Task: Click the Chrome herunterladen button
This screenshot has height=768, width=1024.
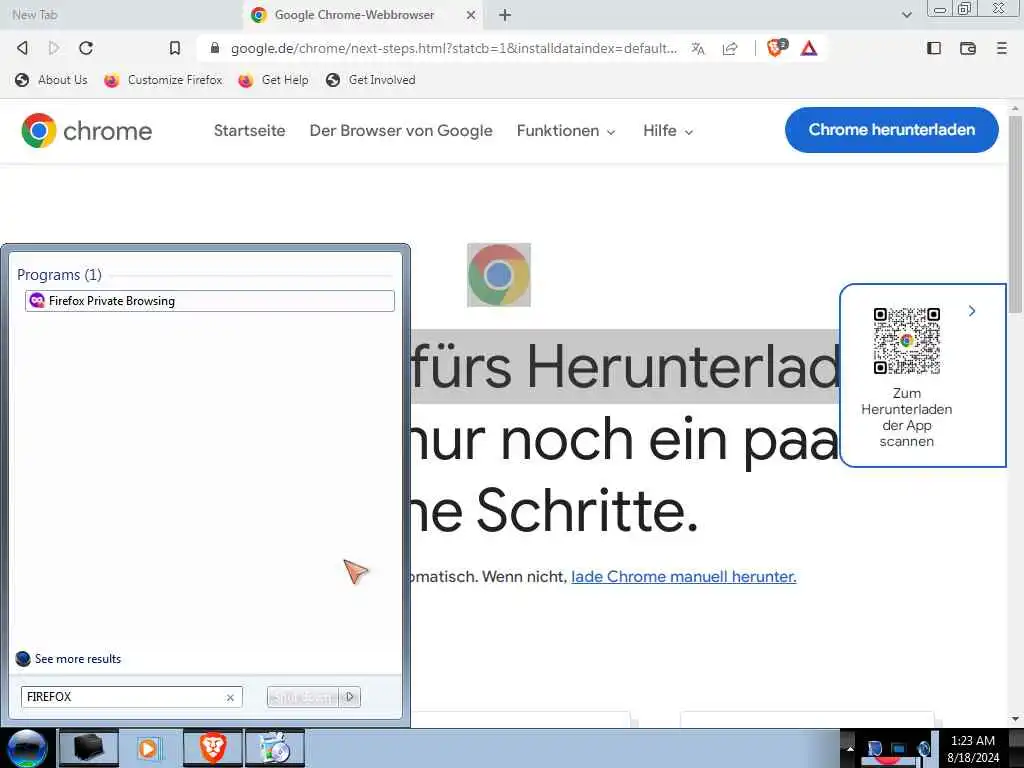Action: (x=891, y=130)
